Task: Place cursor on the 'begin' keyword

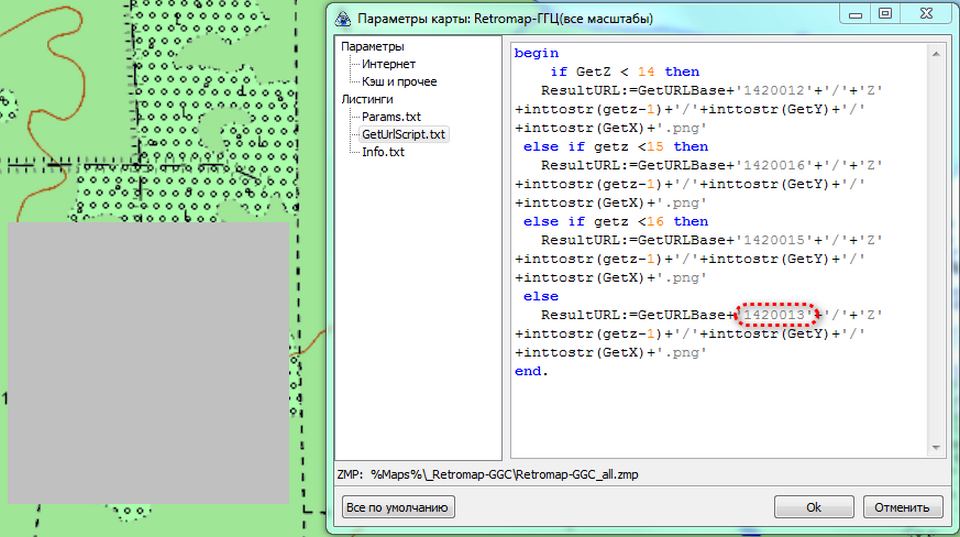Action: [536, 53]
